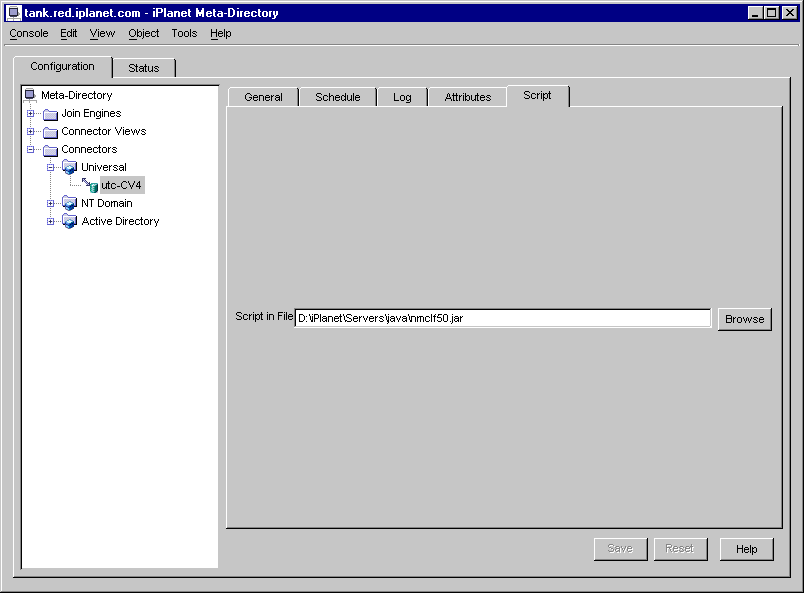Expand the NT Domain node
804x593 pixels.
pos(50,203)
